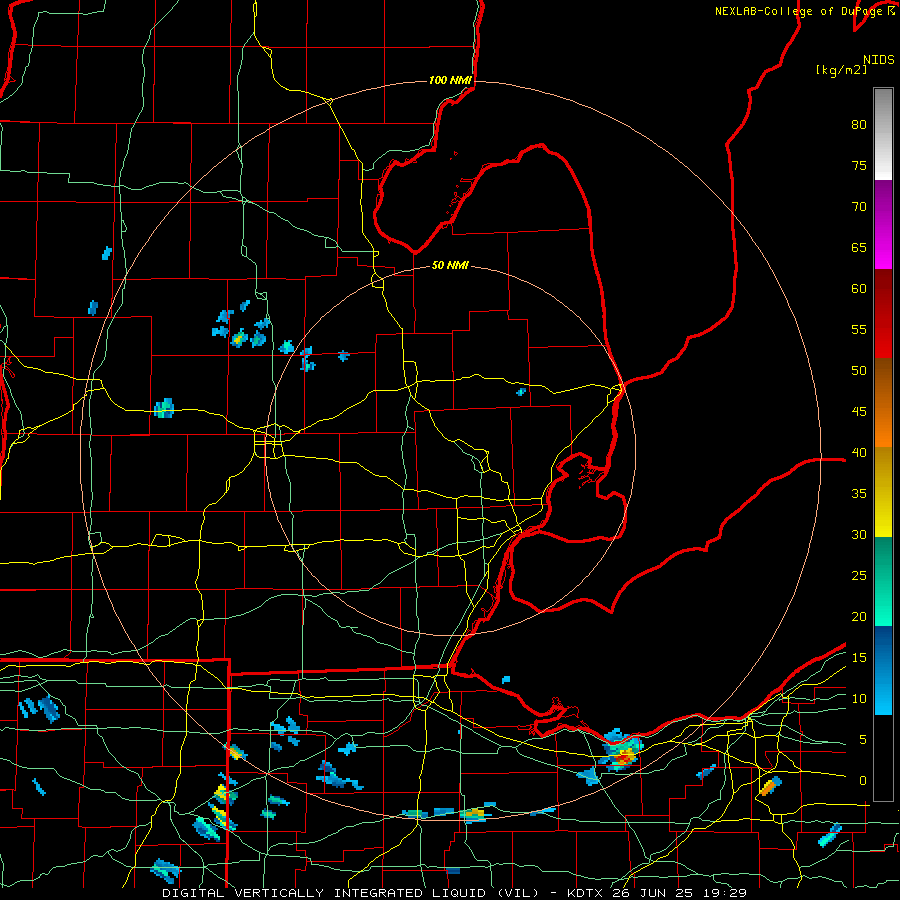The image size is (900, 900).
Task: Click the 100 NMI range ring label
Action: click(450, 80)
